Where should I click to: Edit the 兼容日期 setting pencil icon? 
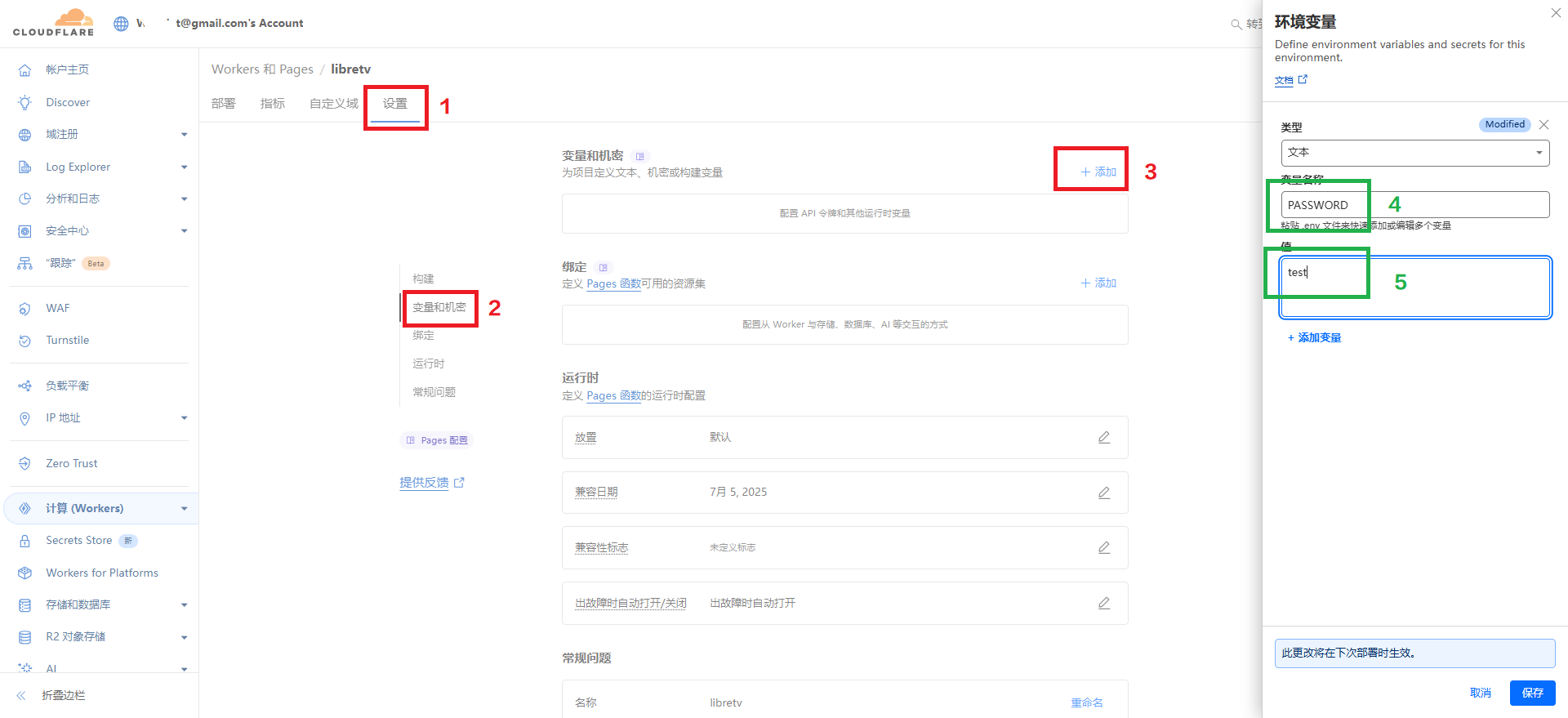pos(1103,493)
